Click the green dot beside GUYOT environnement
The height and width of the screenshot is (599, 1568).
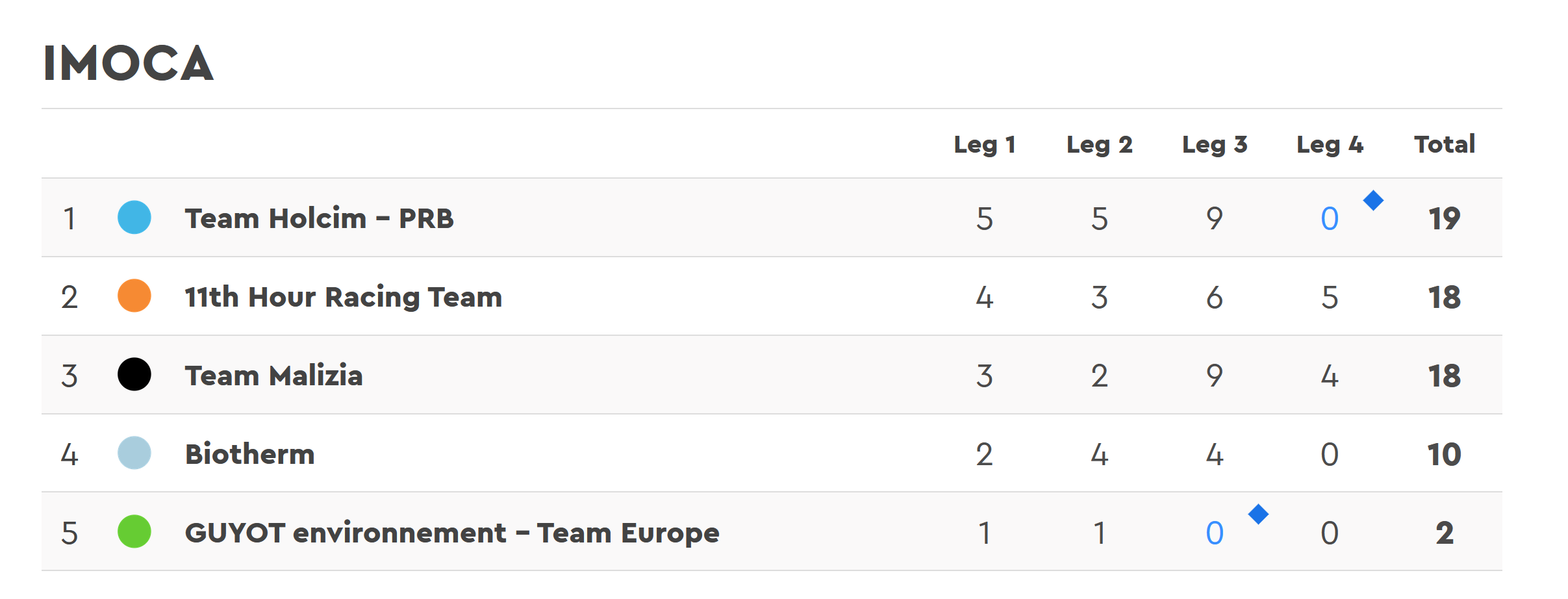pyautogui.click(x=134, y=532)
